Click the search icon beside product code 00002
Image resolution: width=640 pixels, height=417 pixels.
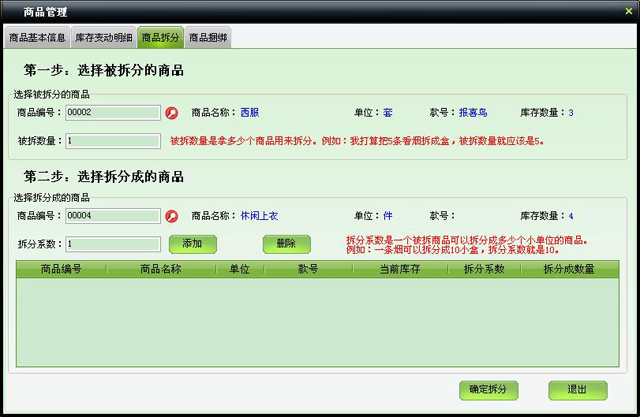[x=171, y=113]
